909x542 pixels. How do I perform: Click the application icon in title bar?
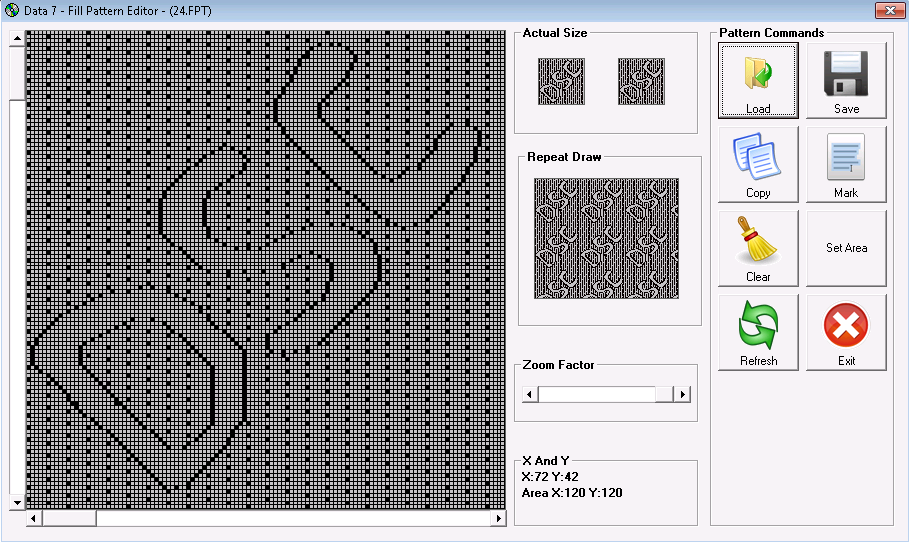point(12,10)
